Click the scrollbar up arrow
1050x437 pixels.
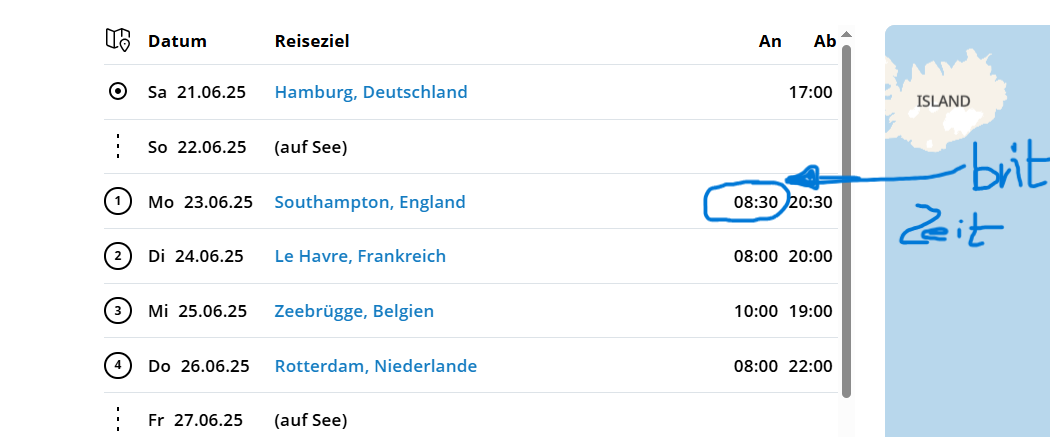(x=847, y=35)
